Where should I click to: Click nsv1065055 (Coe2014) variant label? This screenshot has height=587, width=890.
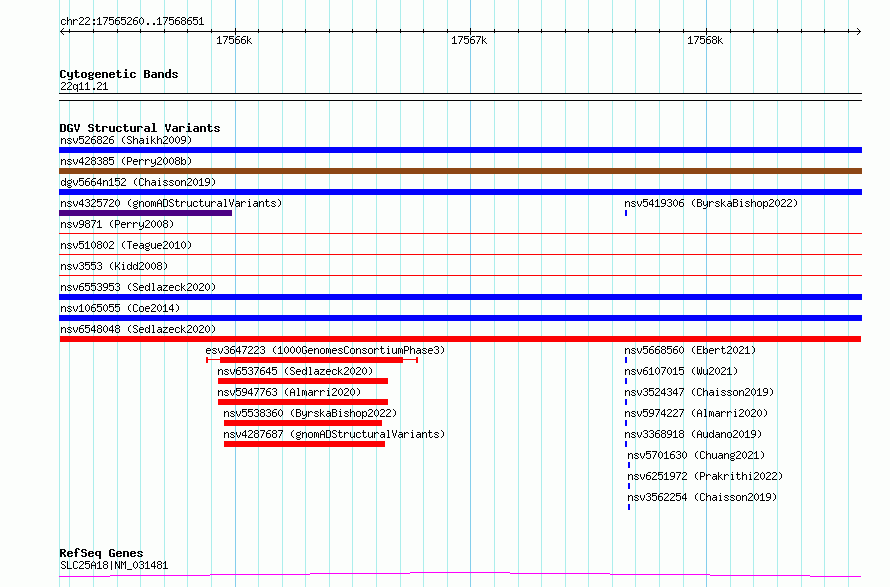point(120,308)
